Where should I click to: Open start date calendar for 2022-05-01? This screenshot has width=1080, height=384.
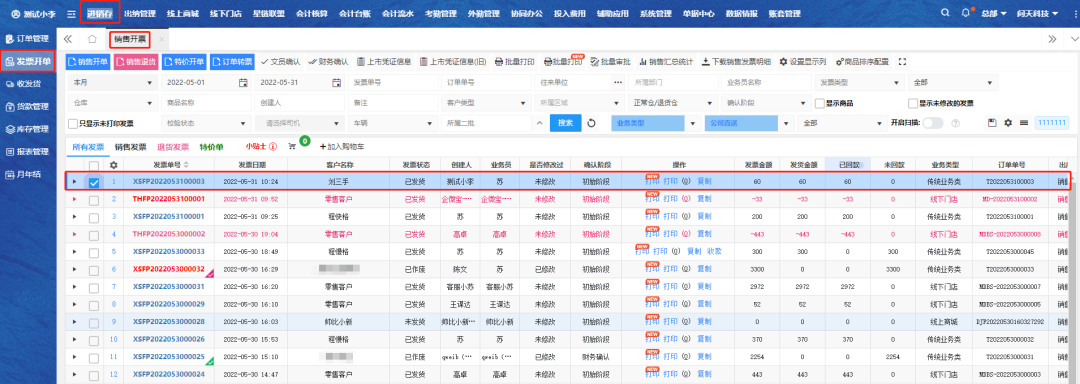[242, 83]
